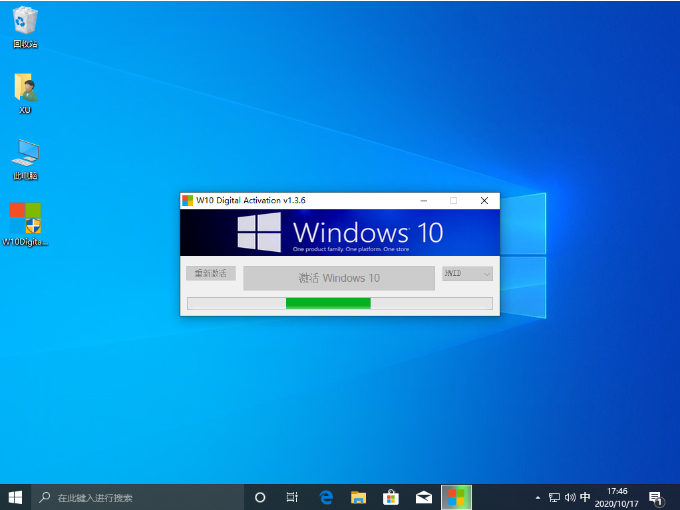Open Task View from the taskbar
The width and height of the screenshot is (680, 510).
point(292,497)
